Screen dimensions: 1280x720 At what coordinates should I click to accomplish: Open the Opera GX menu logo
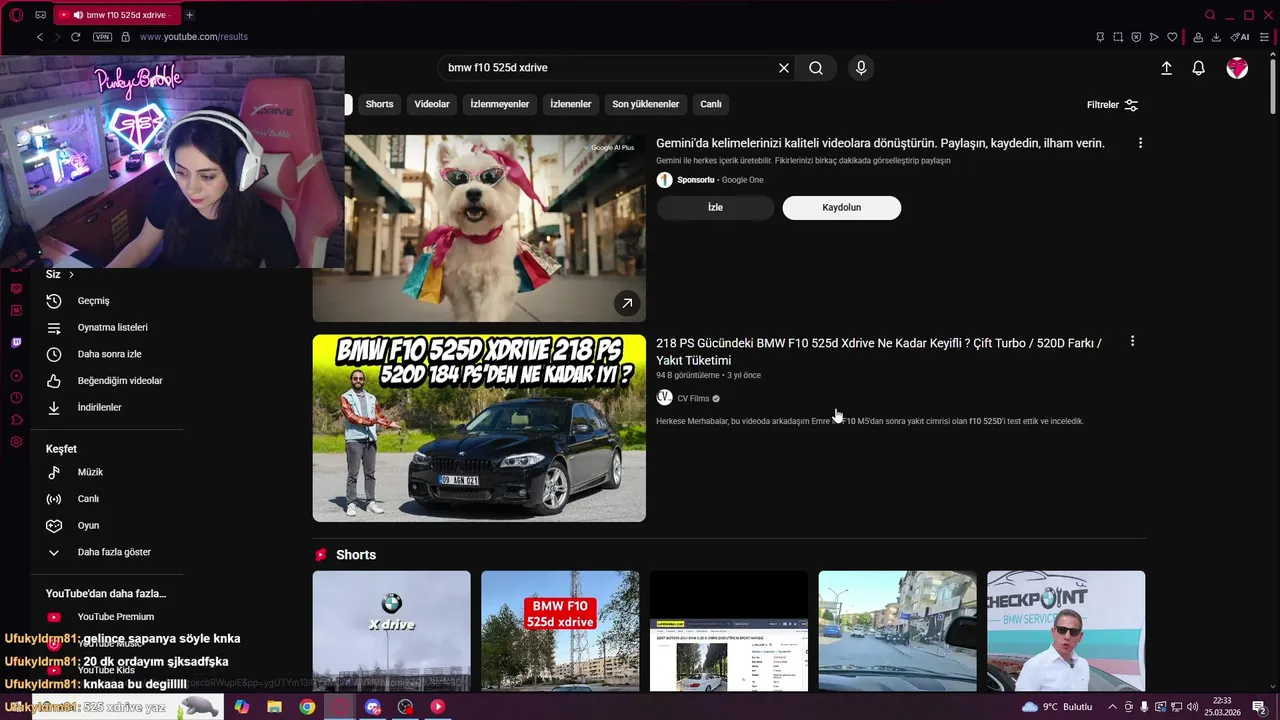tap(16, 15)
